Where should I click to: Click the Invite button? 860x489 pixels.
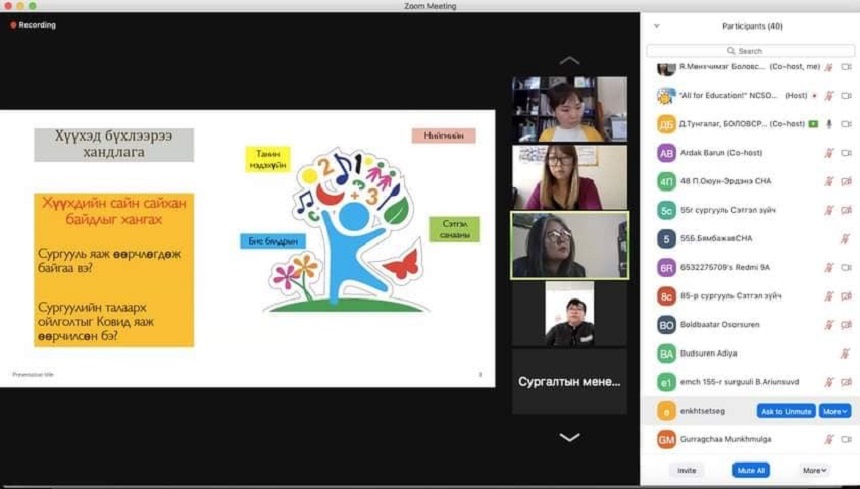pos(687,470)
